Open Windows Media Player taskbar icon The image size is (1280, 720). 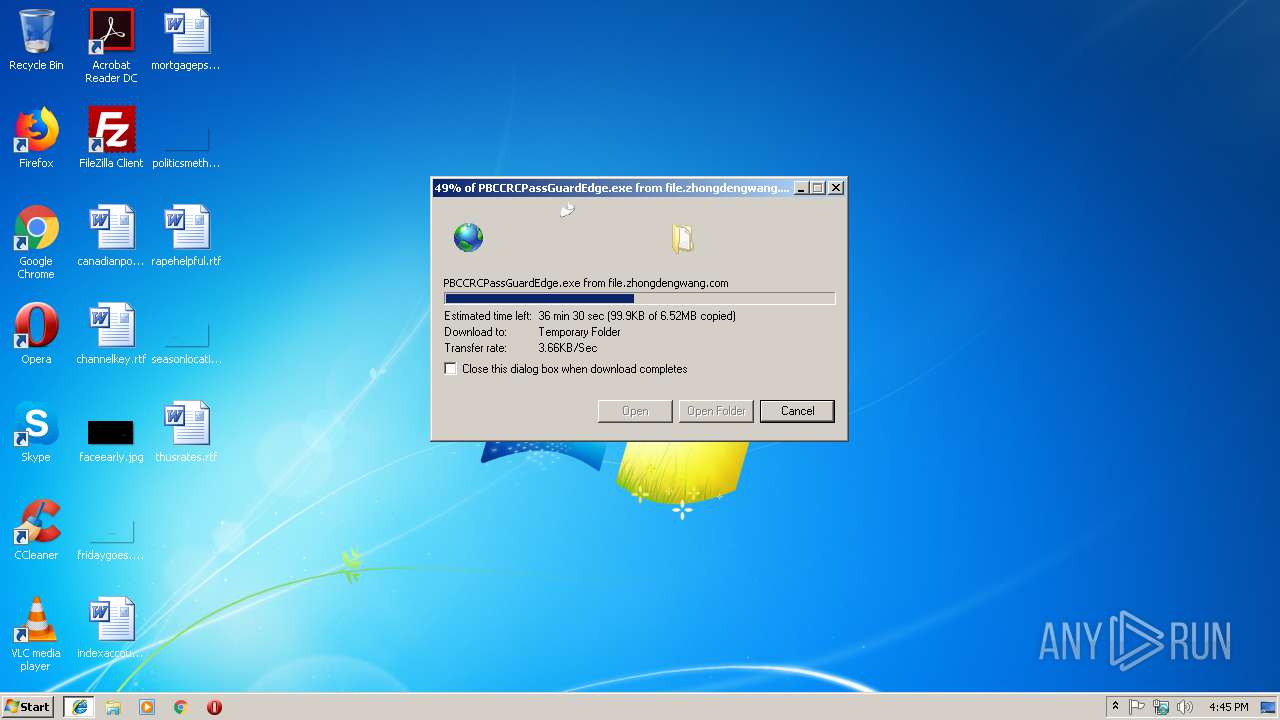[147, 707]
